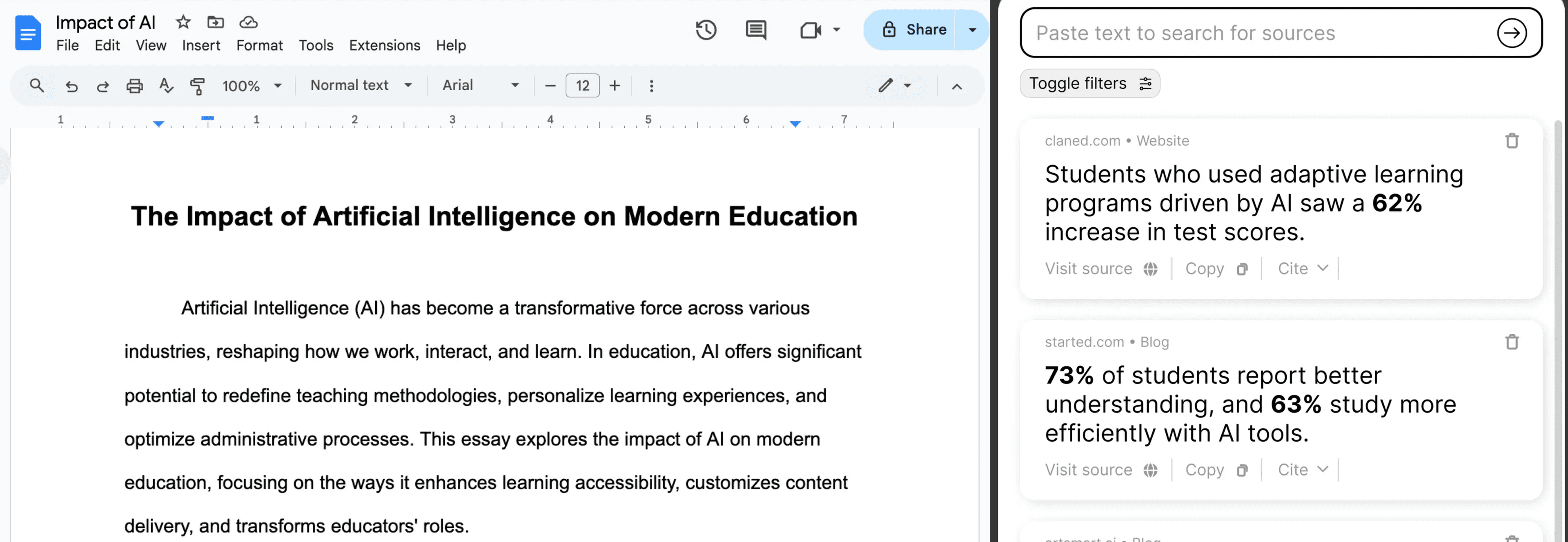Open version history clock icon
Screen dimensions: 1568x542
[706, 30]
